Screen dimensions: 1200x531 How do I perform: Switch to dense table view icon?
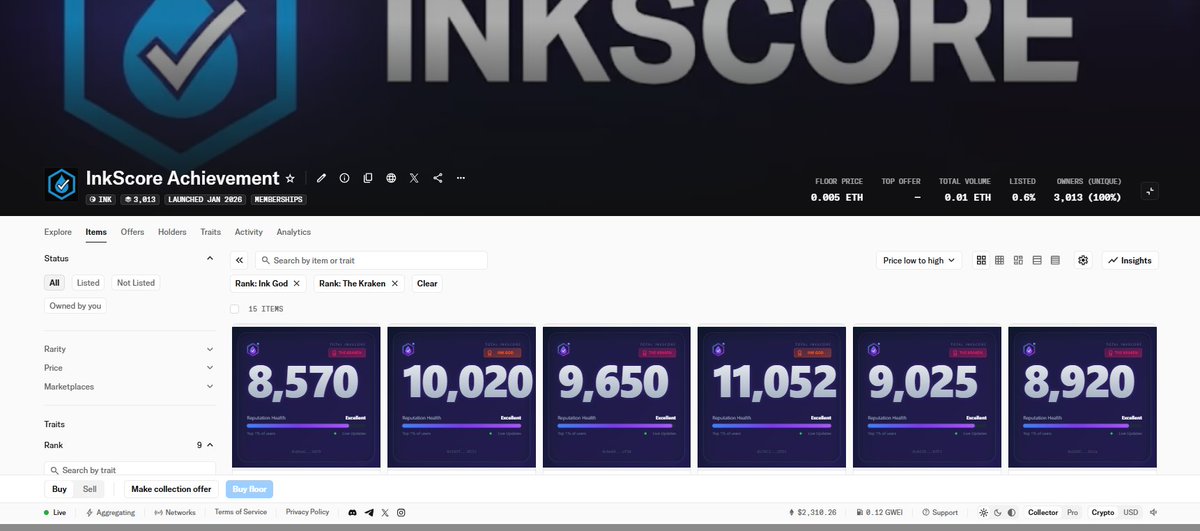pyautogui.click(x=1055, y=260)
